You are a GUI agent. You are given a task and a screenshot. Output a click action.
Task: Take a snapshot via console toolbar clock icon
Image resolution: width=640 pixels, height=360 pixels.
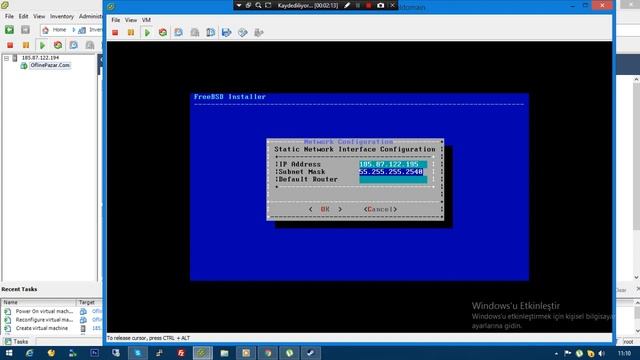coord(178,33)
